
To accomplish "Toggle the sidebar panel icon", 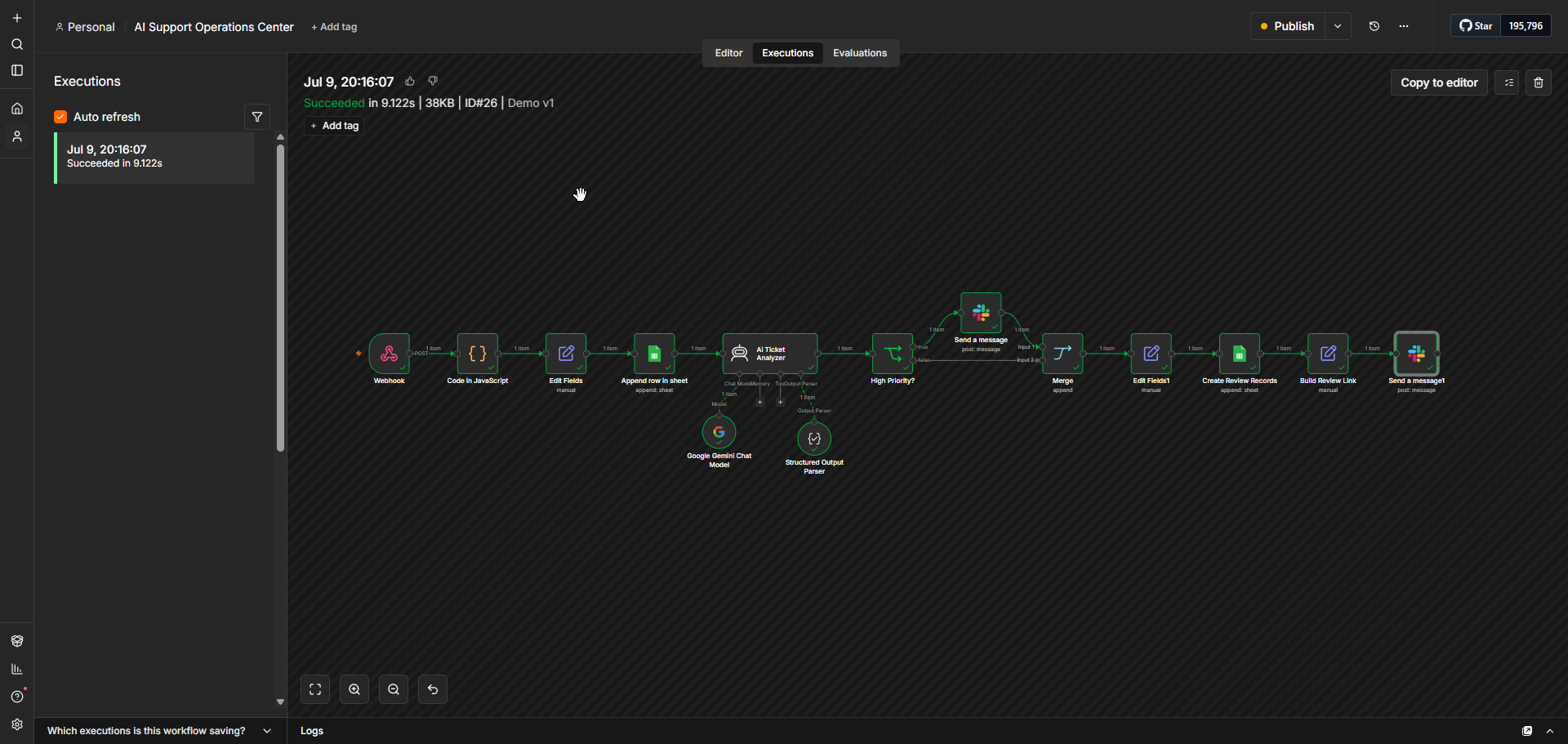I will click(17, 70).
